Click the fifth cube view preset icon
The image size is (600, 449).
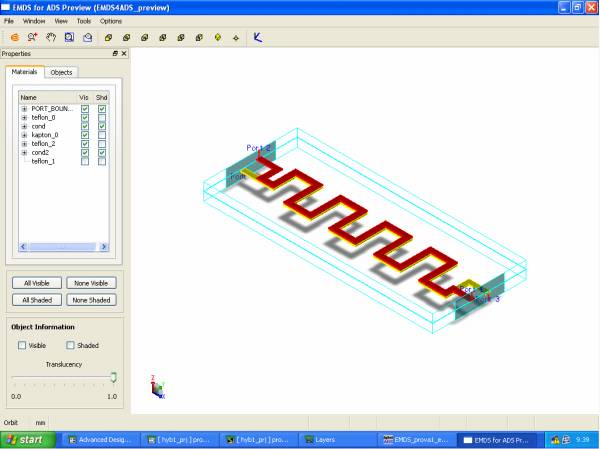(x=181, y=38)
